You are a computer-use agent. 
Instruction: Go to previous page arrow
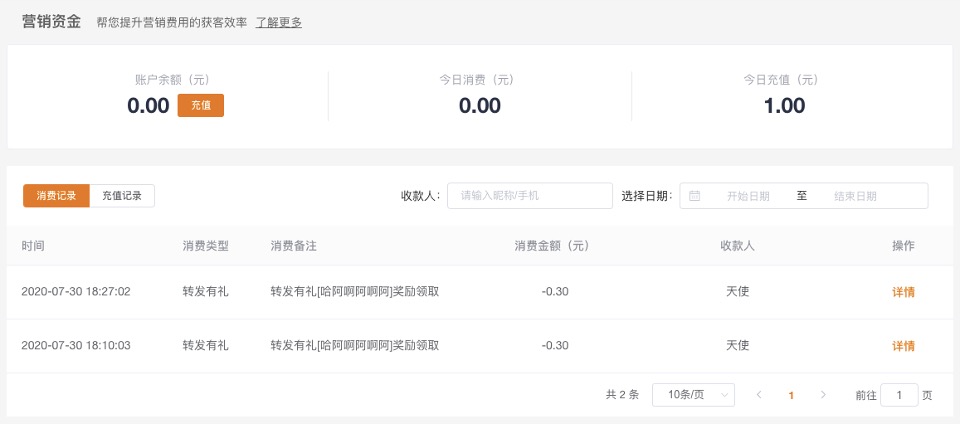click(x=759, y=395)
